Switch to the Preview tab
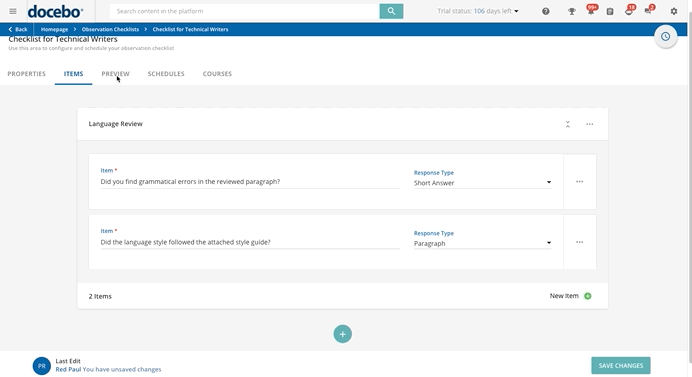Image resolution: width=692 pixels, height=377 pixels. [115, 74]
